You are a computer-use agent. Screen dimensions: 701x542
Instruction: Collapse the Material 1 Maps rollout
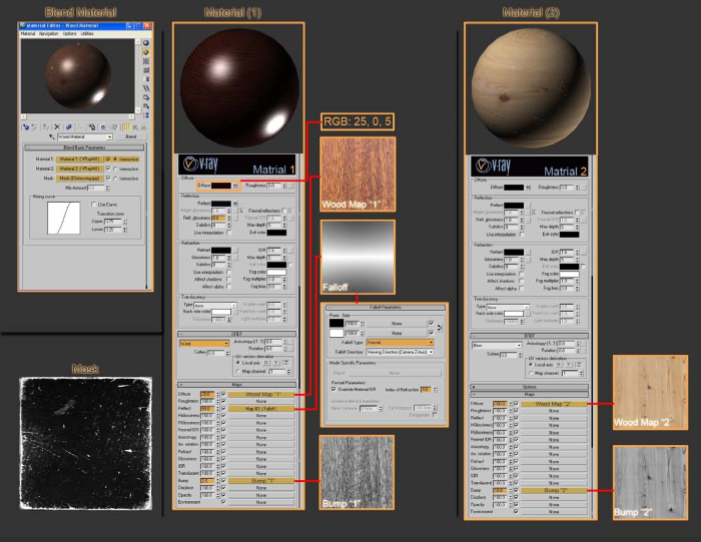237,385
